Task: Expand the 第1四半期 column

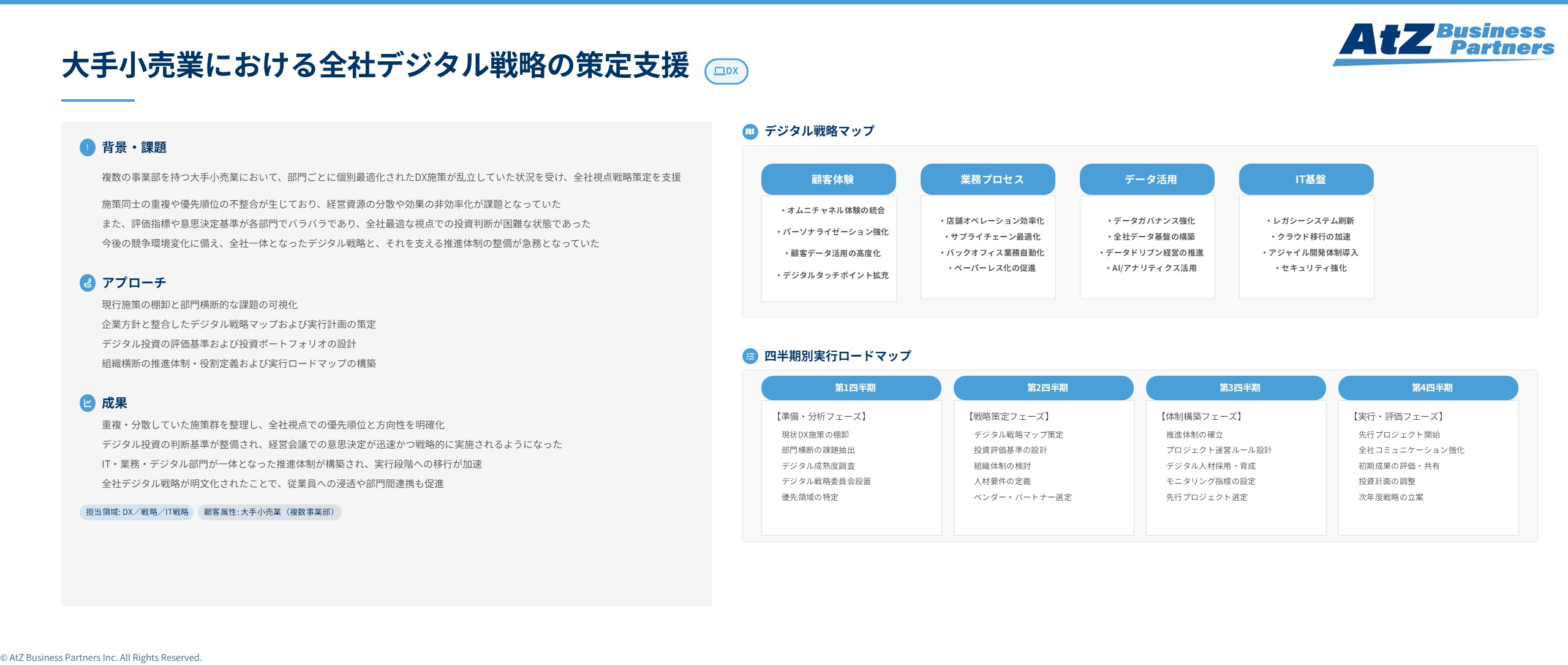Action: 851,387
